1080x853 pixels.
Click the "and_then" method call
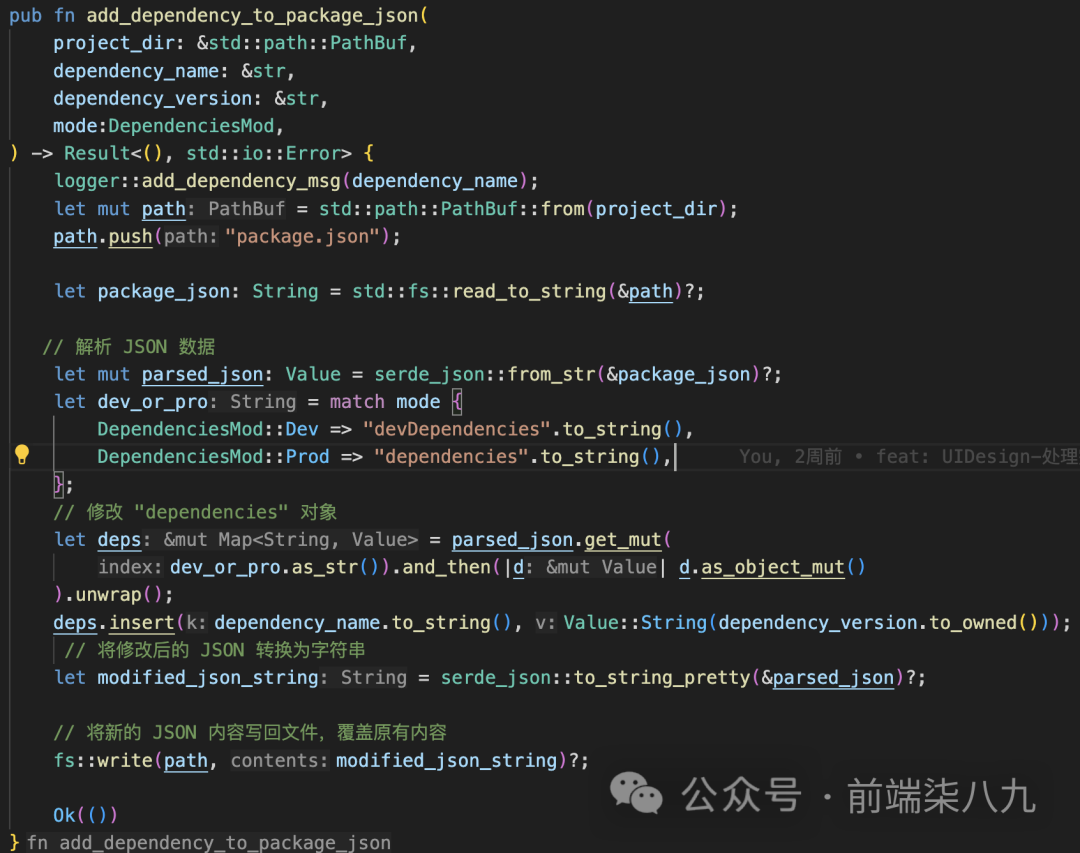click(446, 567)
